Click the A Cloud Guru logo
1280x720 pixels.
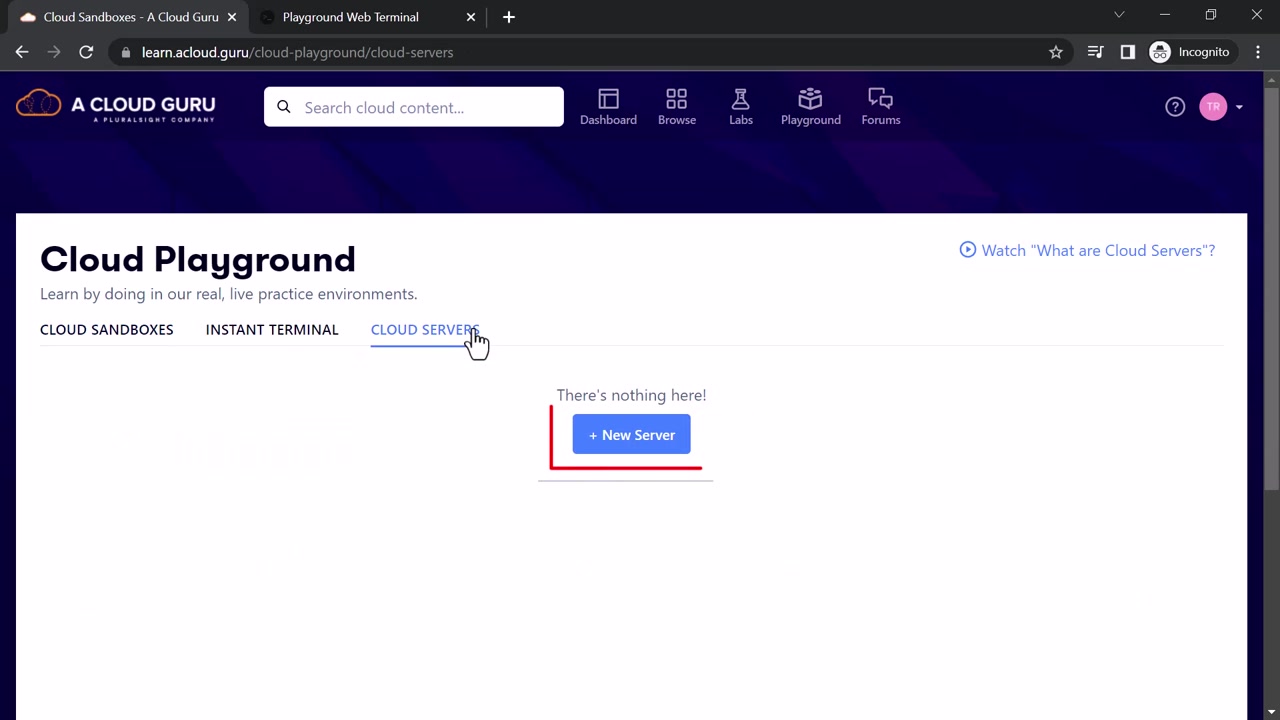[x=116, y=105]
